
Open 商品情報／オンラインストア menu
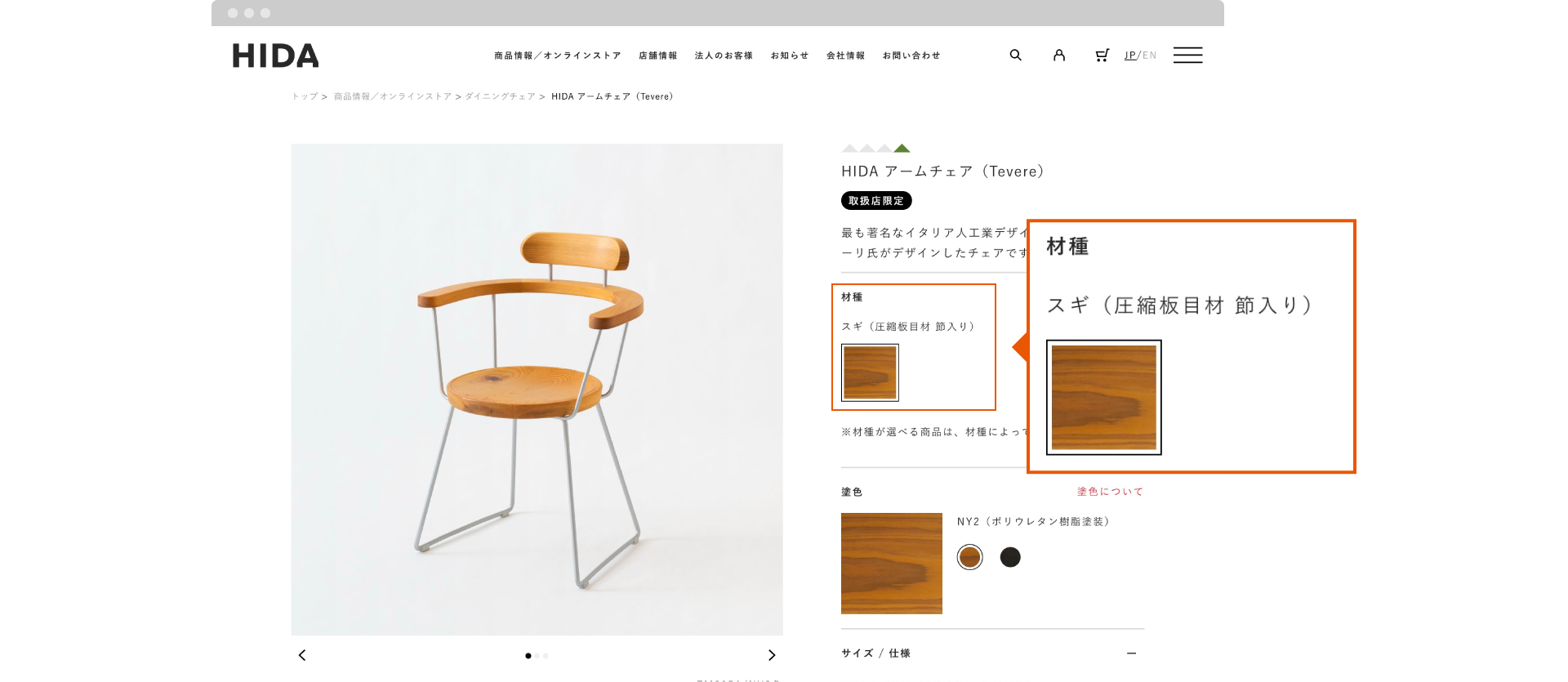(x=557, y=56)
